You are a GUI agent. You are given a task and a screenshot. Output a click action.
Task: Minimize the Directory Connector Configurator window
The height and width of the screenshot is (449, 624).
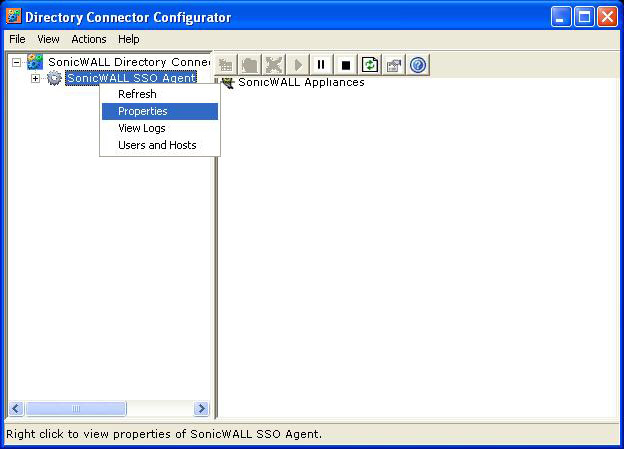pos(561,17)
